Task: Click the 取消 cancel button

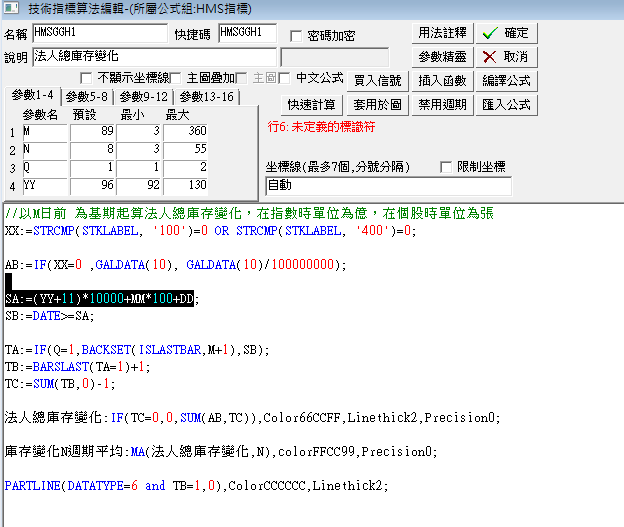Action: coord(506,57)
